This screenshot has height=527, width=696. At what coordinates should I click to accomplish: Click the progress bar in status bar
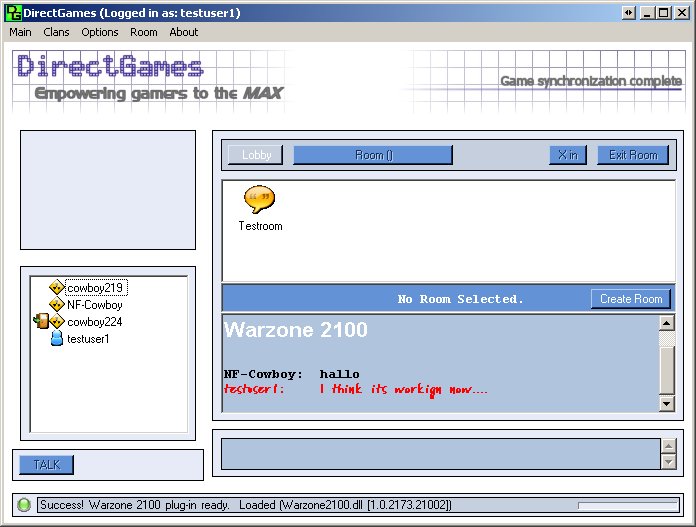628,505
